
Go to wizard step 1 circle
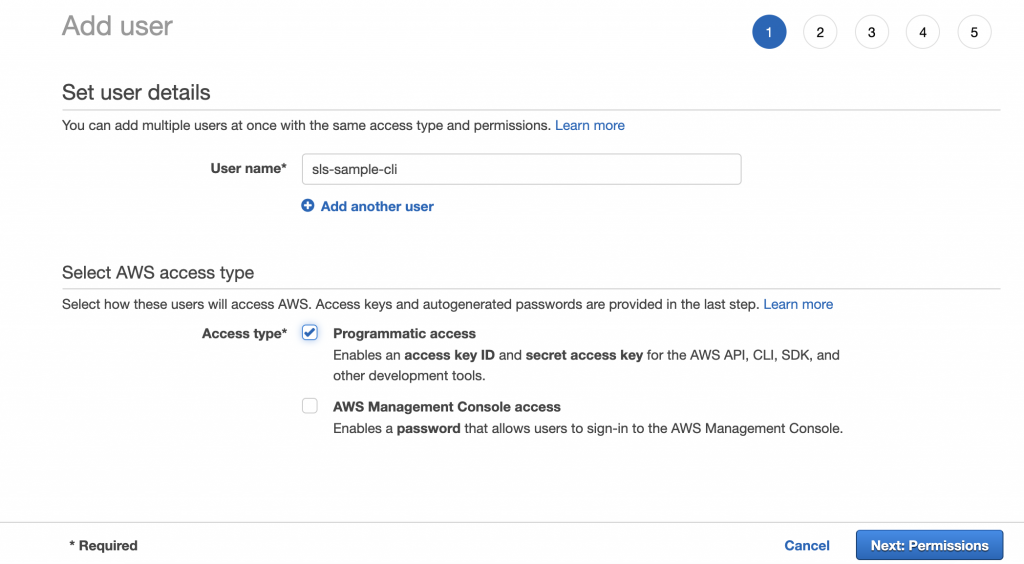[x=769, y=32]
